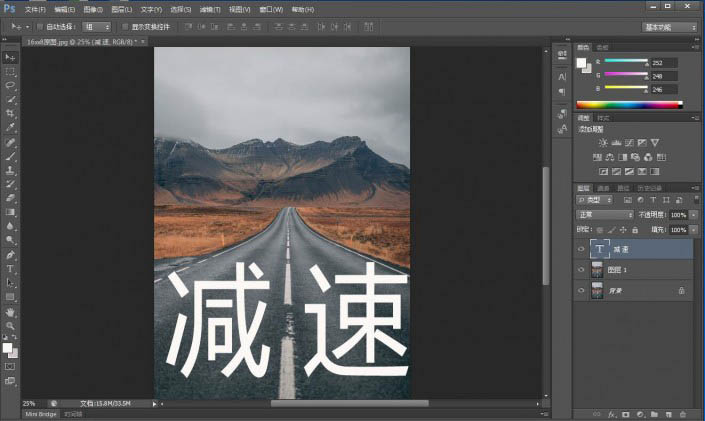Open the blend mode 正常 dropdown

click(x=605, y=215)
